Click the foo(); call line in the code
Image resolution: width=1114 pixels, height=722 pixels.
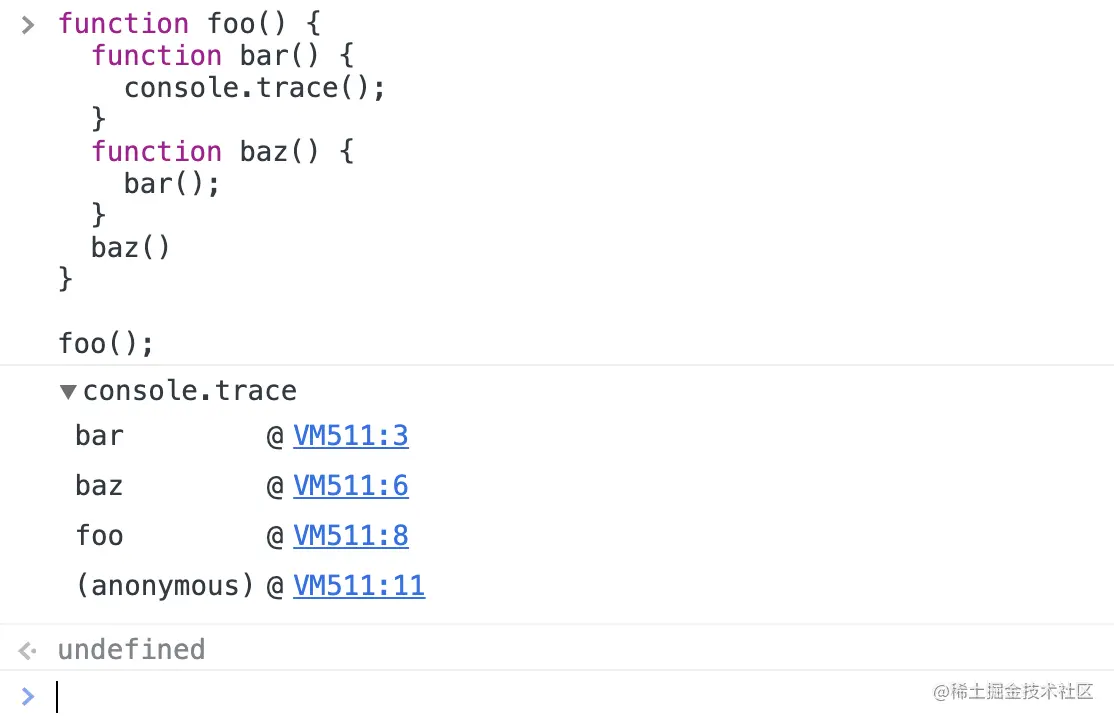106,344
